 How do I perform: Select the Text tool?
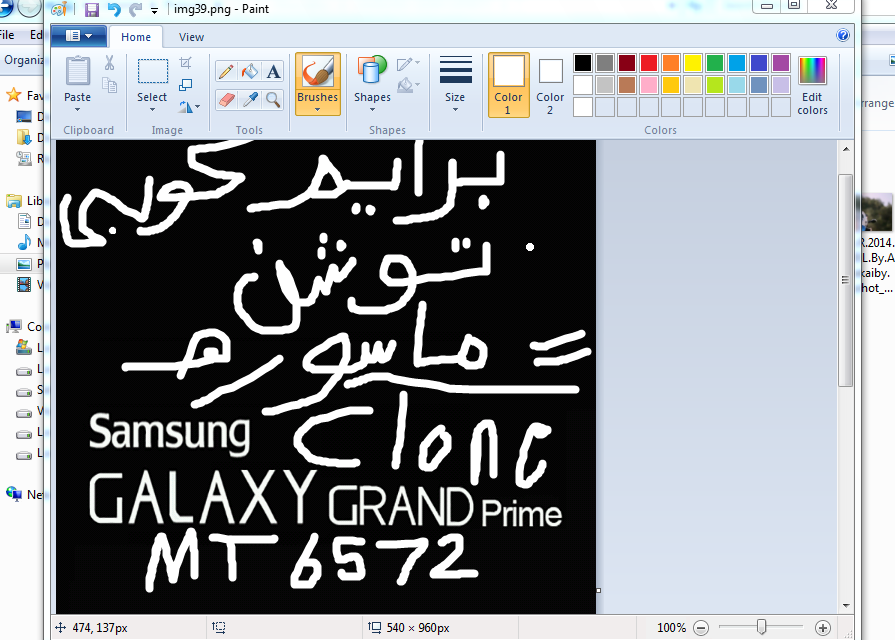coord(273,71)
